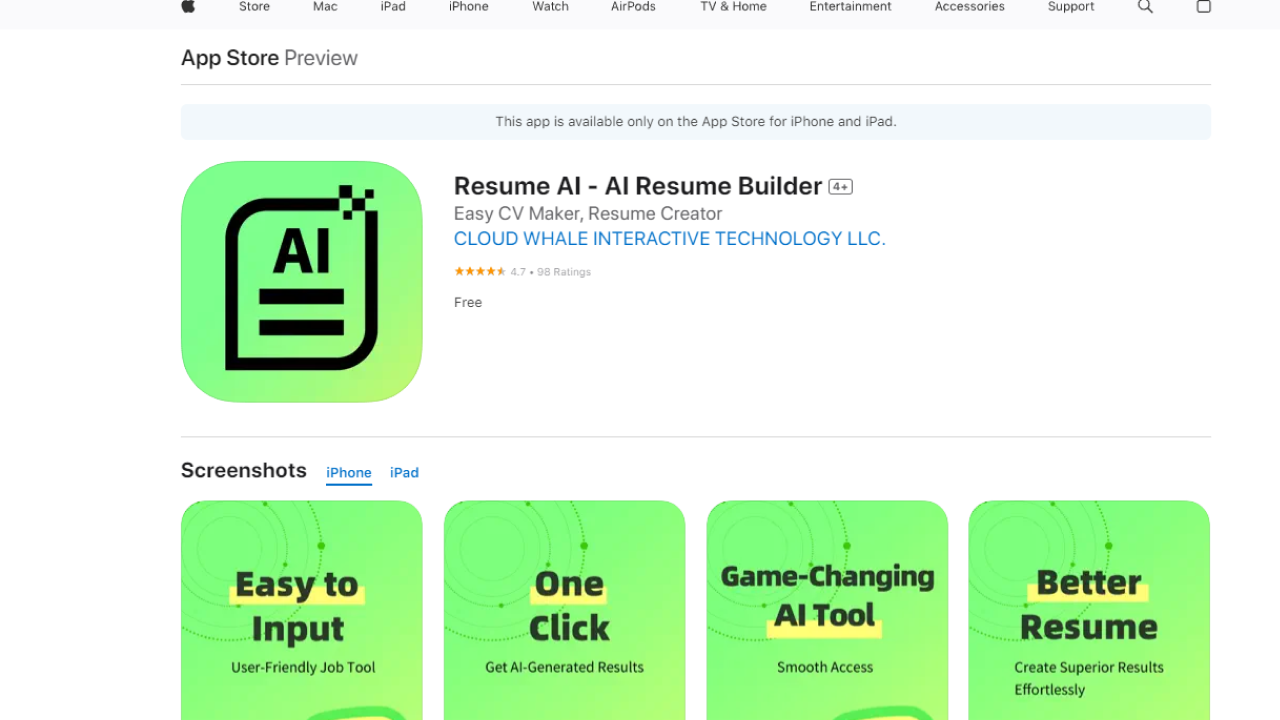Click the Apple logo icon
Screen dimensions: 1280x720
coord(188,6)
